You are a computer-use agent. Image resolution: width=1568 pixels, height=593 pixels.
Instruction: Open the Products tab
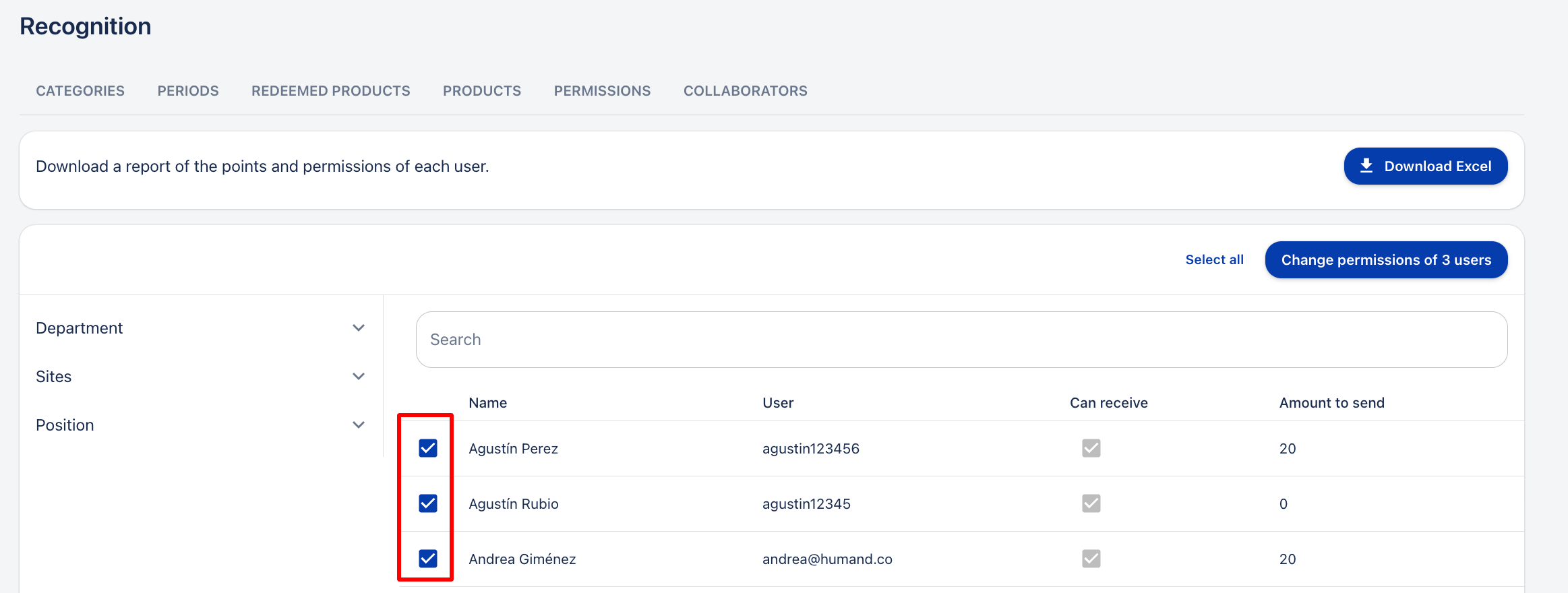tap(481, 91)
